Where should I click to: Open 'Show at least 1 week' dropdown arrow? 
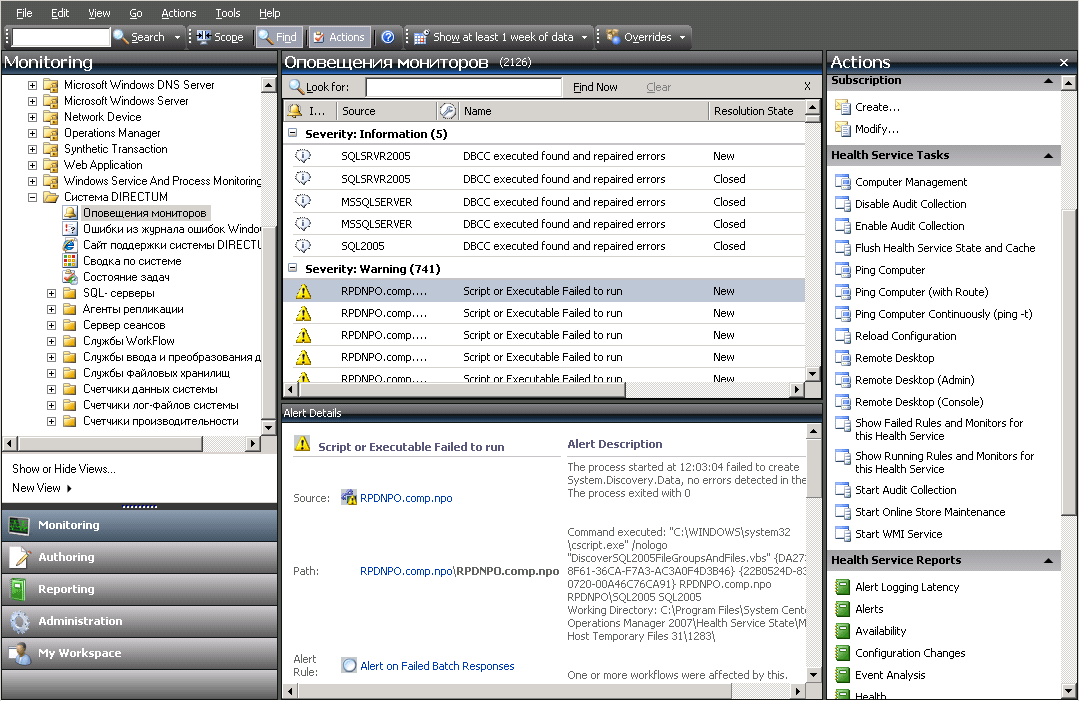point(584,38)
